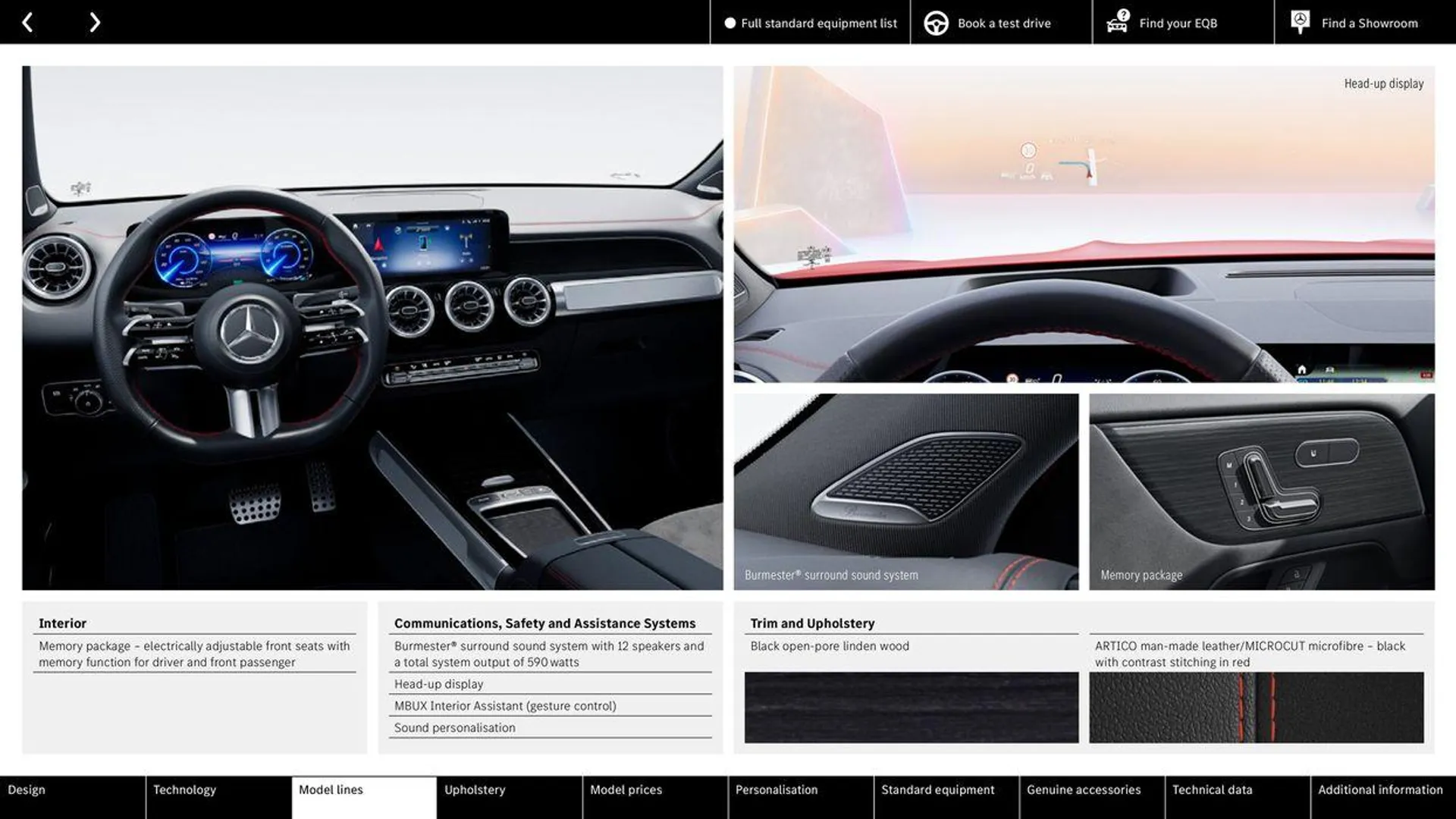Click the Trim and Upholstery heading
This screenshot has width=1456, height=819.
[x=812, y=623]
